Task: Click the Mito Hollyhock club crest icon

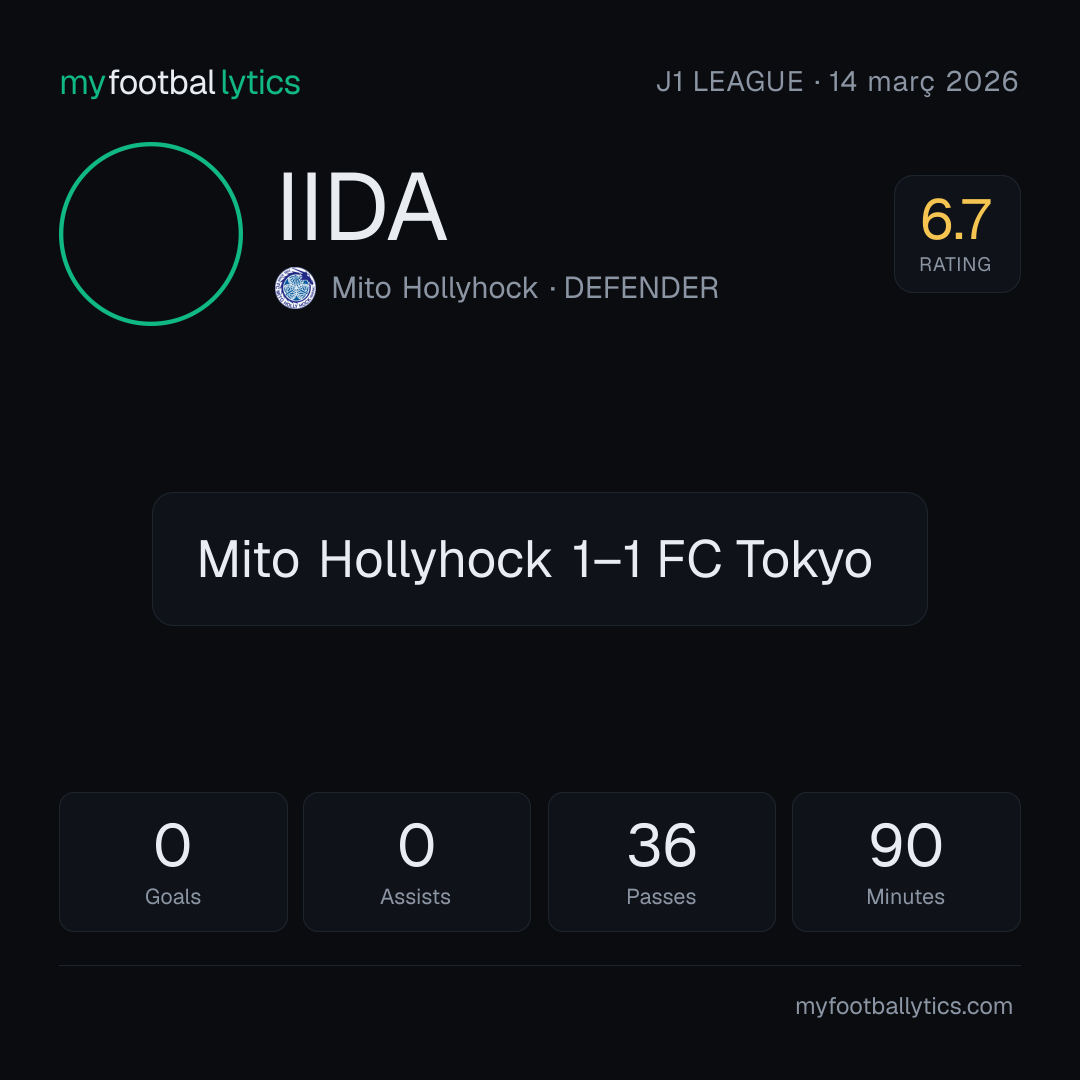Action: click(295, 288)
